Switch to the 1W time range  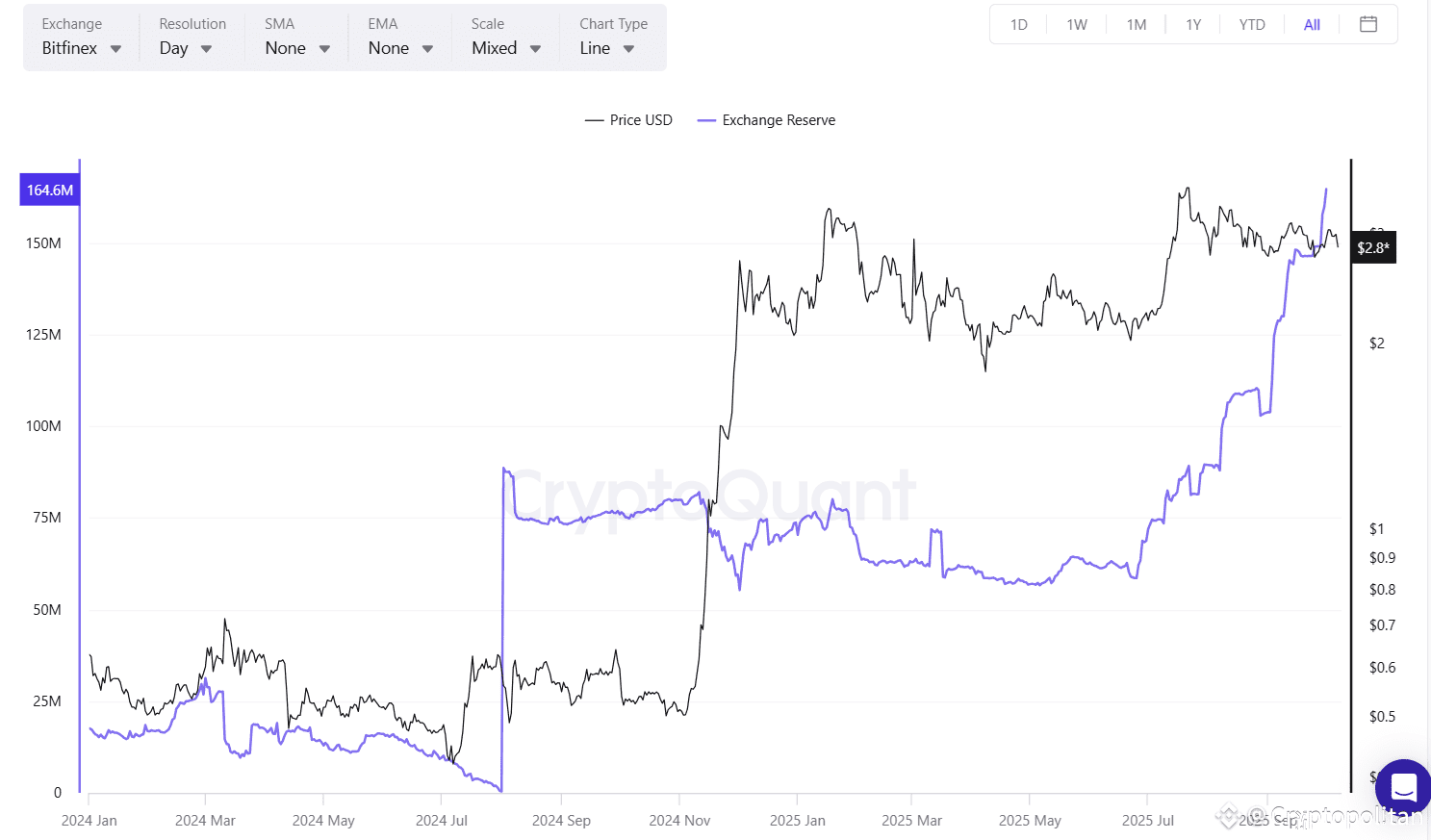(1076, 25)
